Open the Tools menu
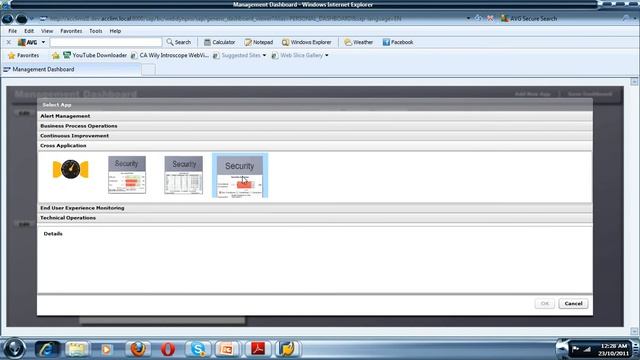Screen dimensions: 640x360 (96, 31)
